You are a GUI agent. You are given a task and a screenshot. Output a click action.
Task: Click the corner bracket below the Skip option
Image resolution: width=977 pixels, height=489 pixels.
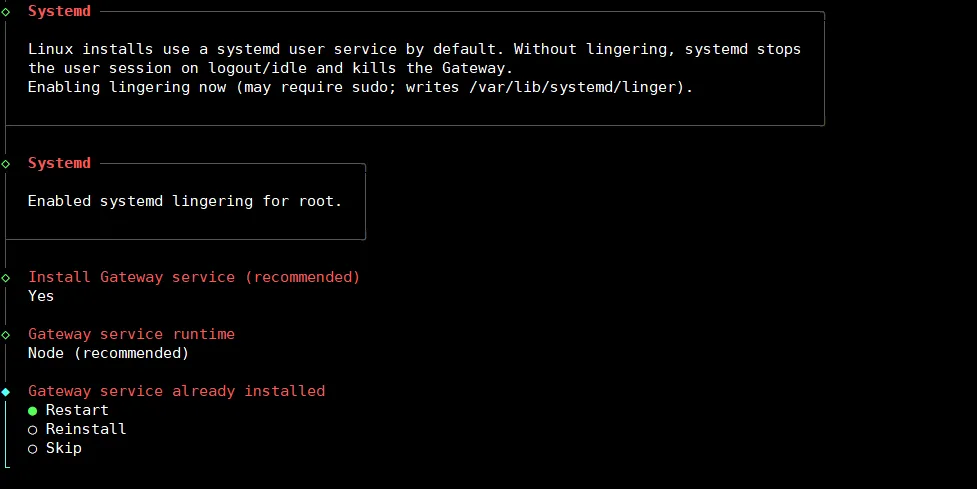coord(7,464)
